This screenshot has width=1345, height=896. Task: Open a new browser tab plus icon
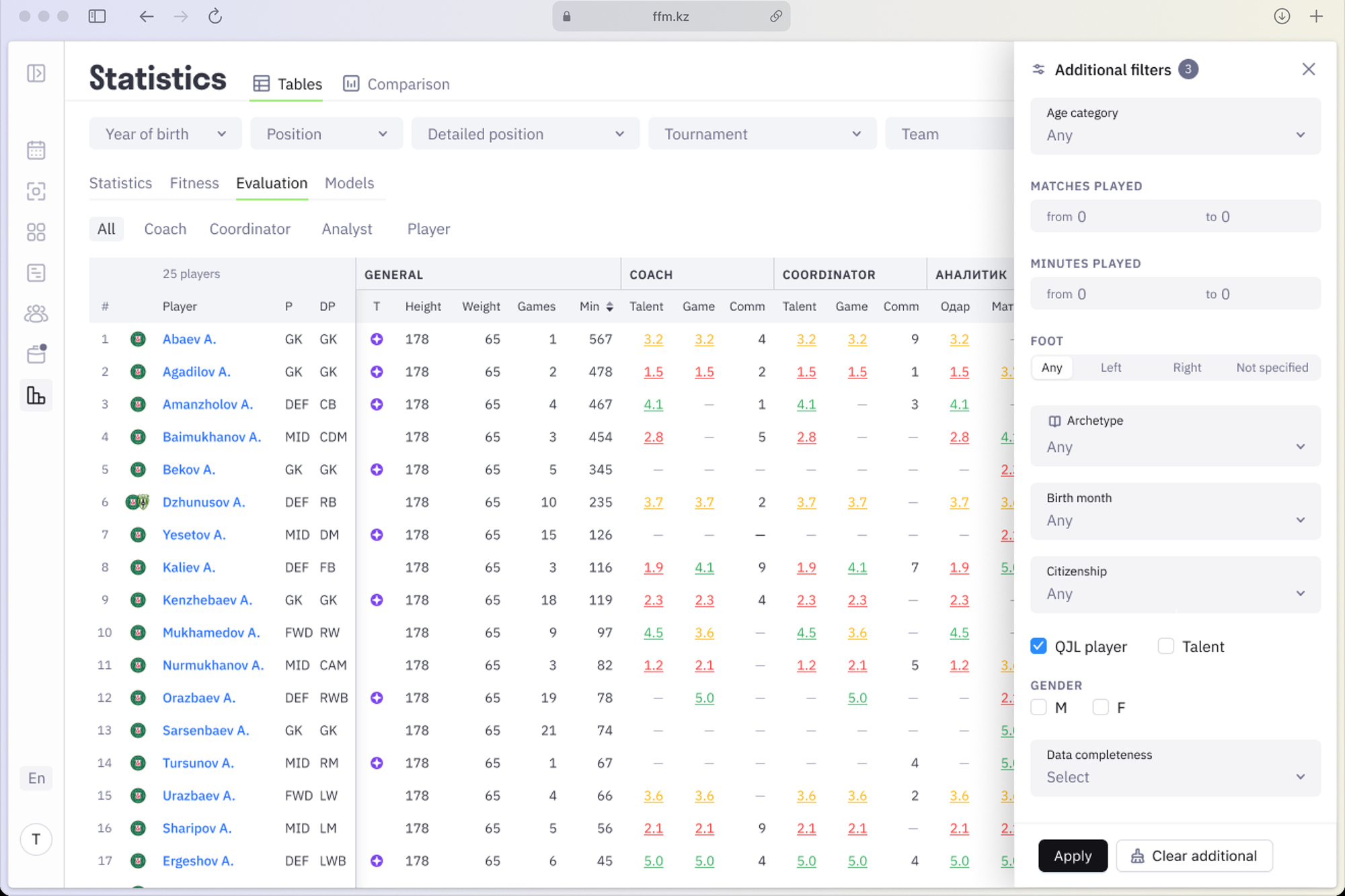(1317, 16)
